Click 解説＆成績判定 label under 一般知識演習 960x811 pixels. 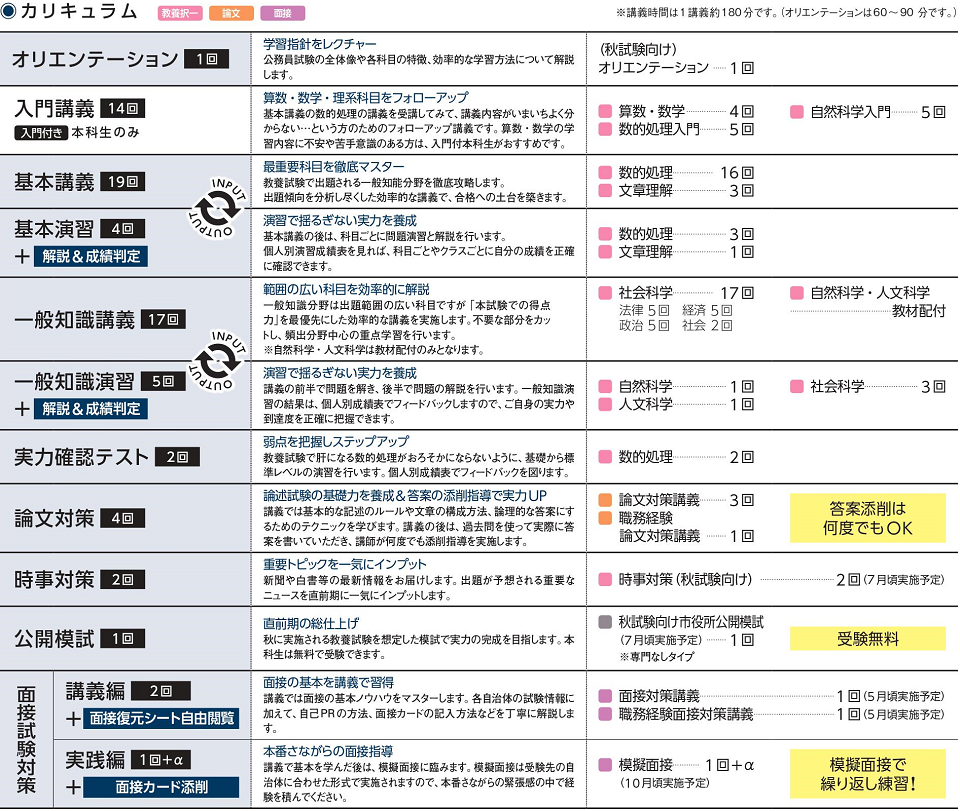(90, 408)
